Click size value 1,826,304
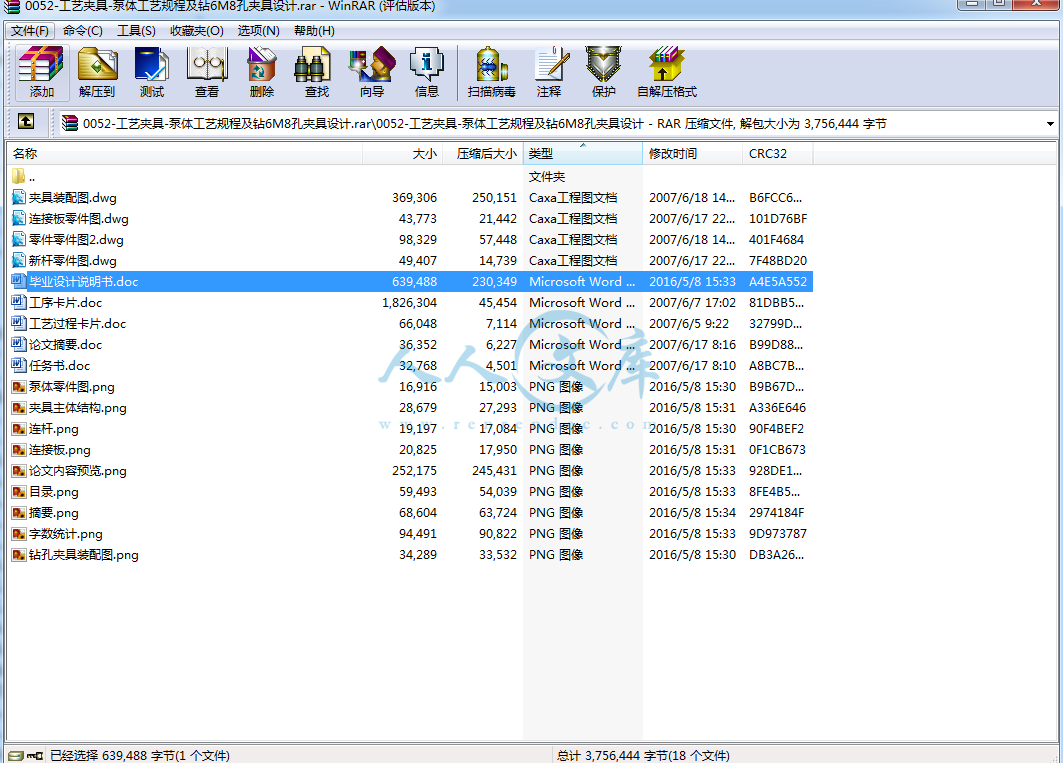This screenshot has width=1063, height=763. click(x=409, y=302)
